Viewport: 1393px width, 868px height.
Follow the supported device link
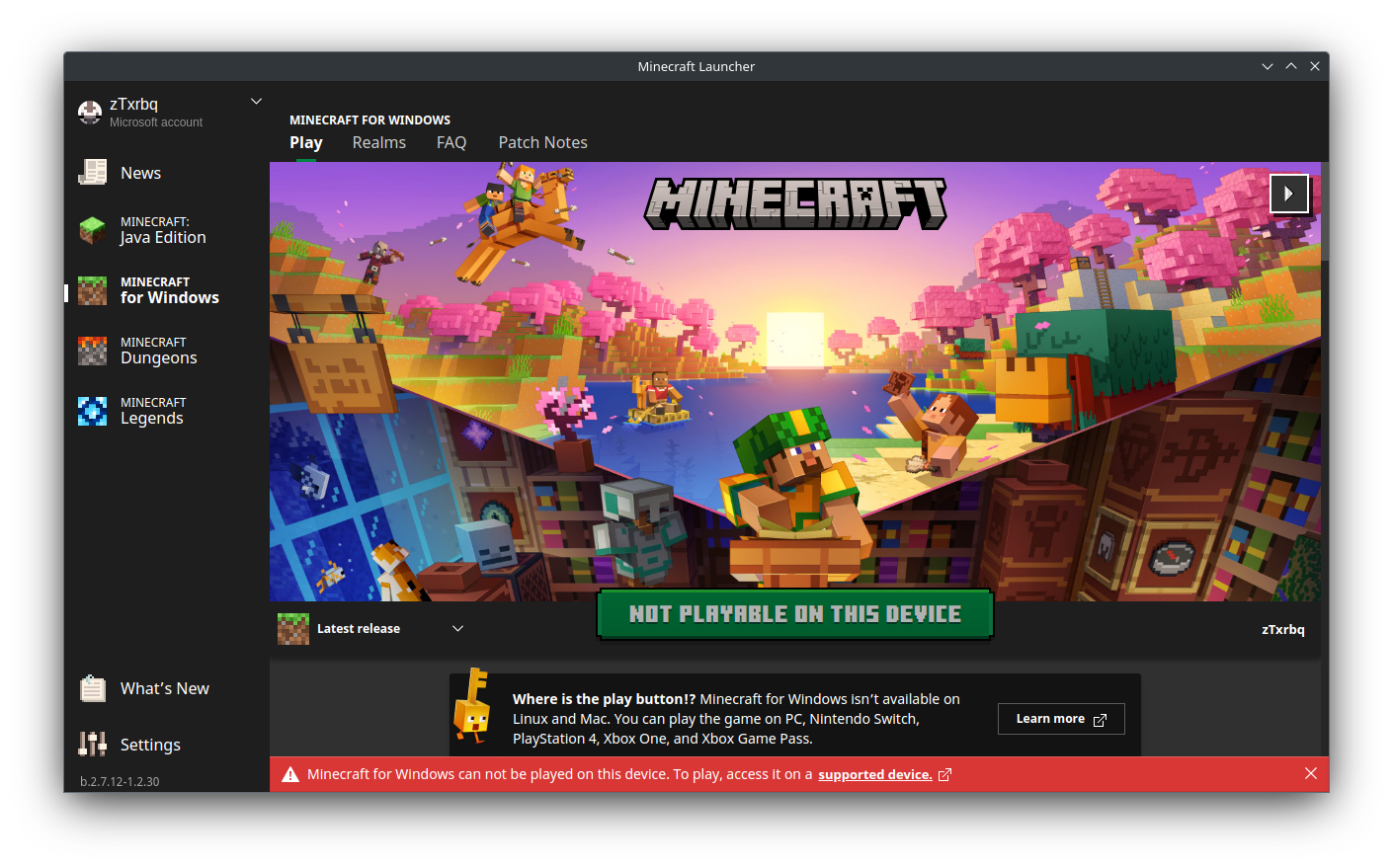(x=875, y=775)
